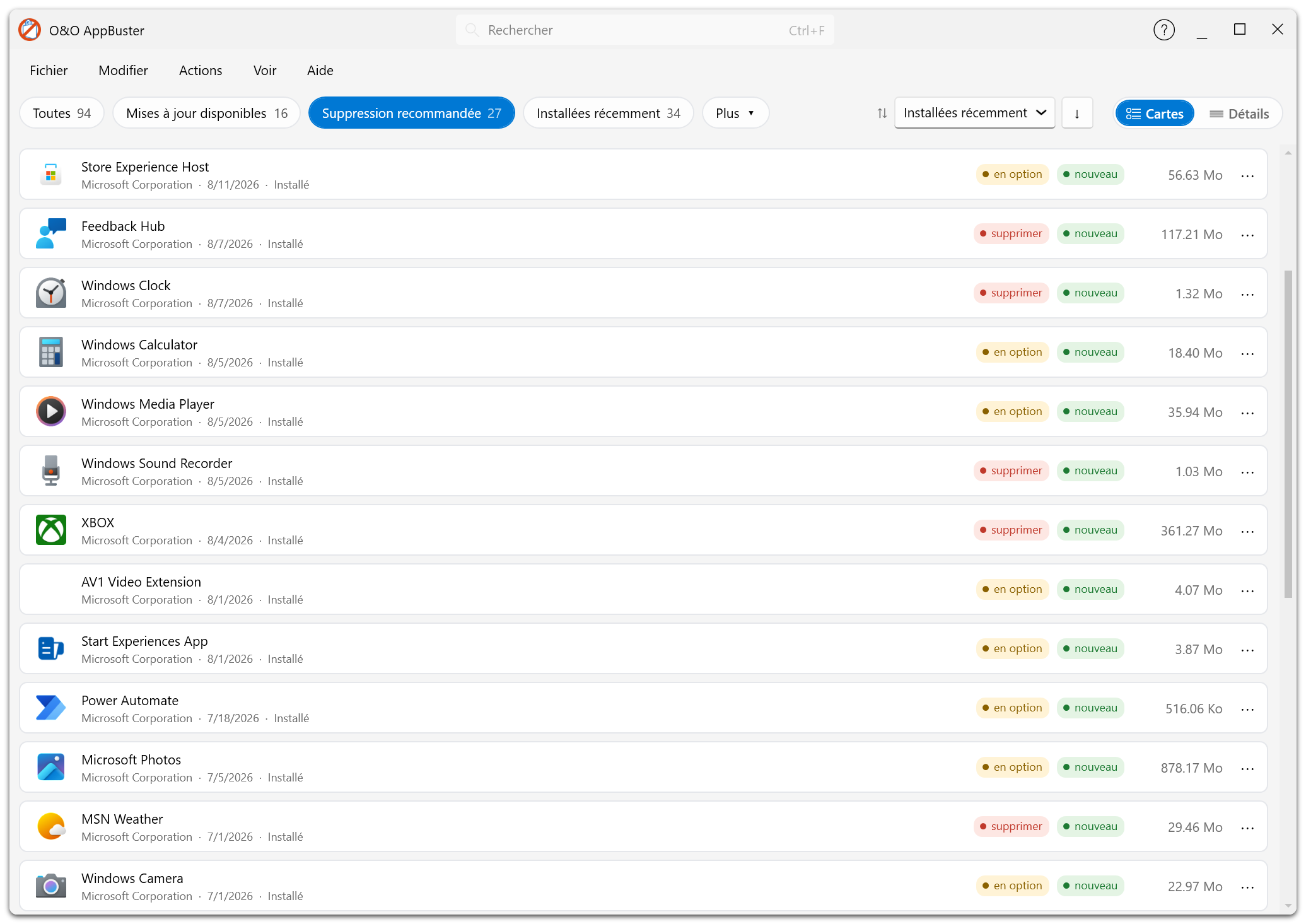The width and height of the screenshot is (1306, 924).
Task: Open the Voir menu
Action: tap(265, 71)
